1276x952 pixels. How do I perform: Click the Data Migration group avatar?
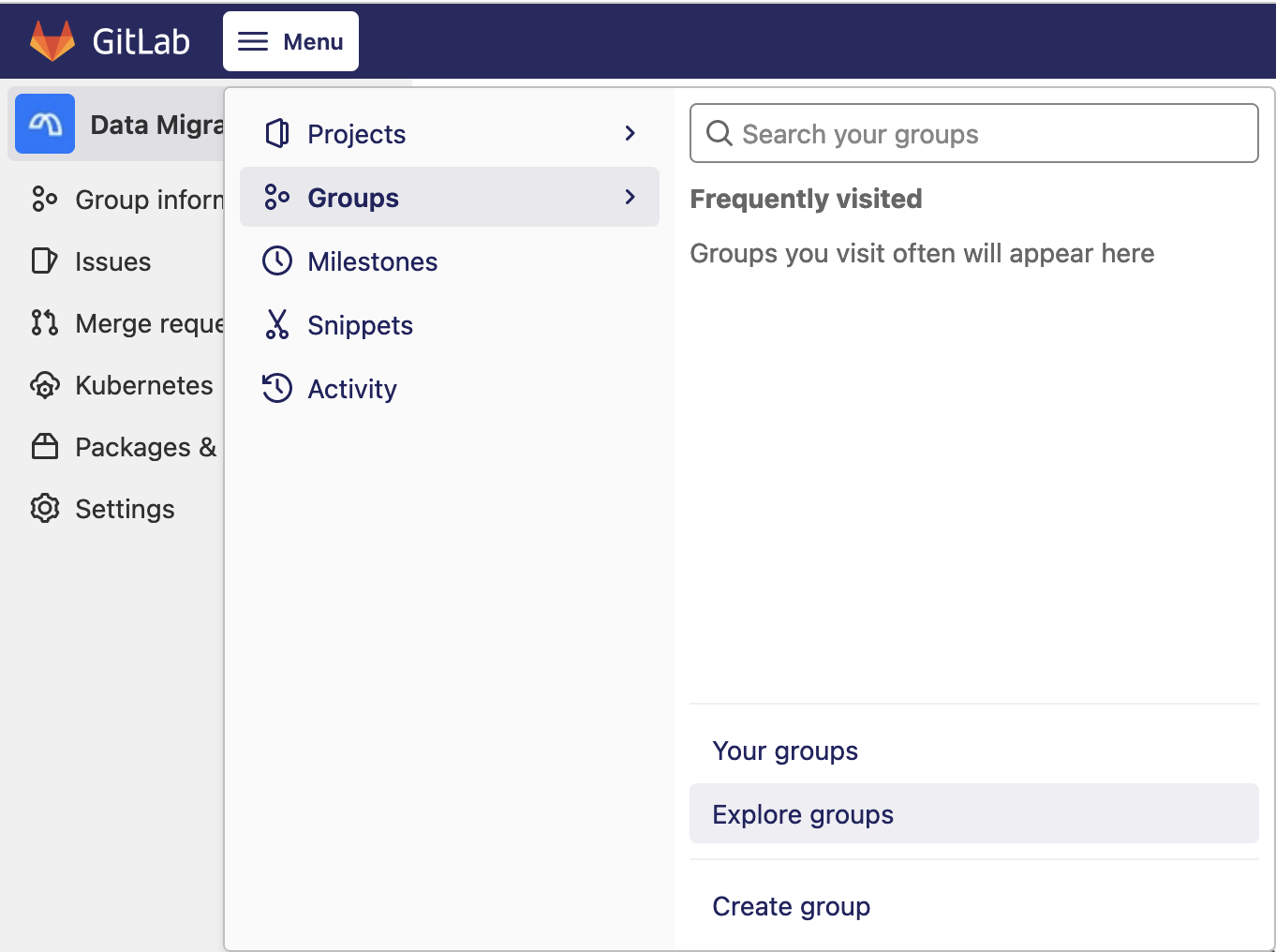pyautogui.click(x=43, y=124)
